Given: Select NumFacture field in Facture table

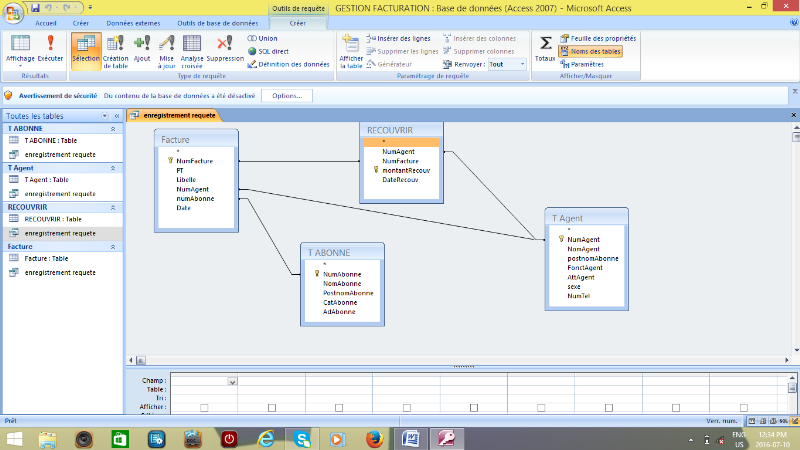Looking at the screenshot, I should click(x=194, y=160).
